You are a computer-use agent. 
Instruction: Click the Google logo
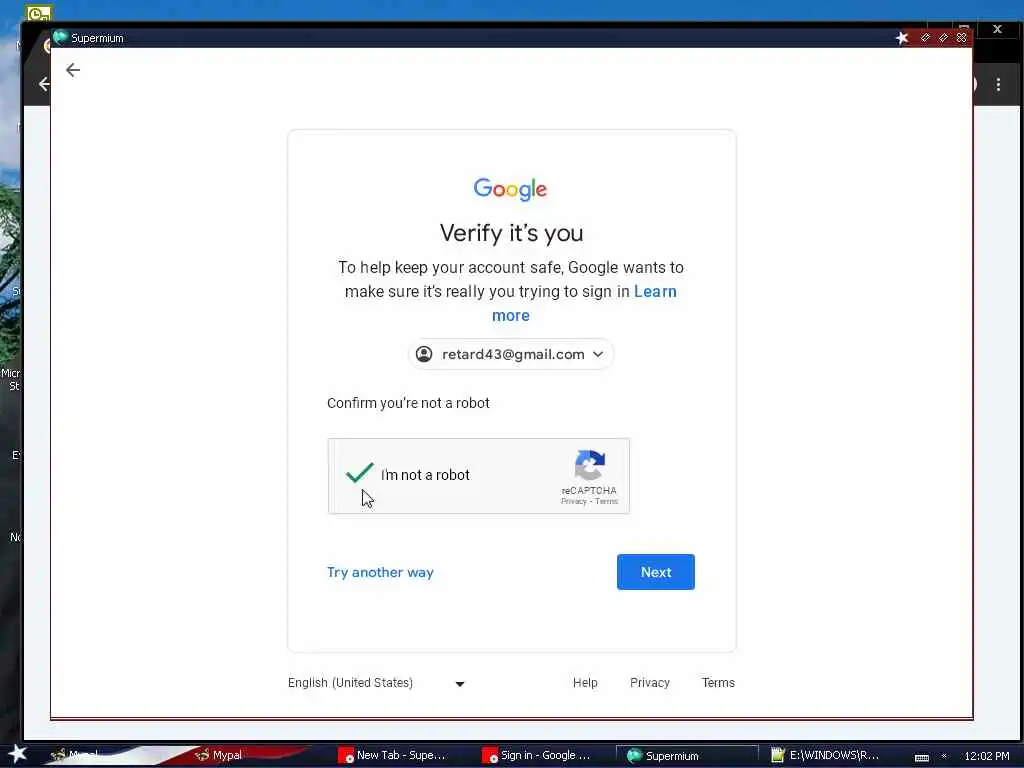tap(511, 189)
